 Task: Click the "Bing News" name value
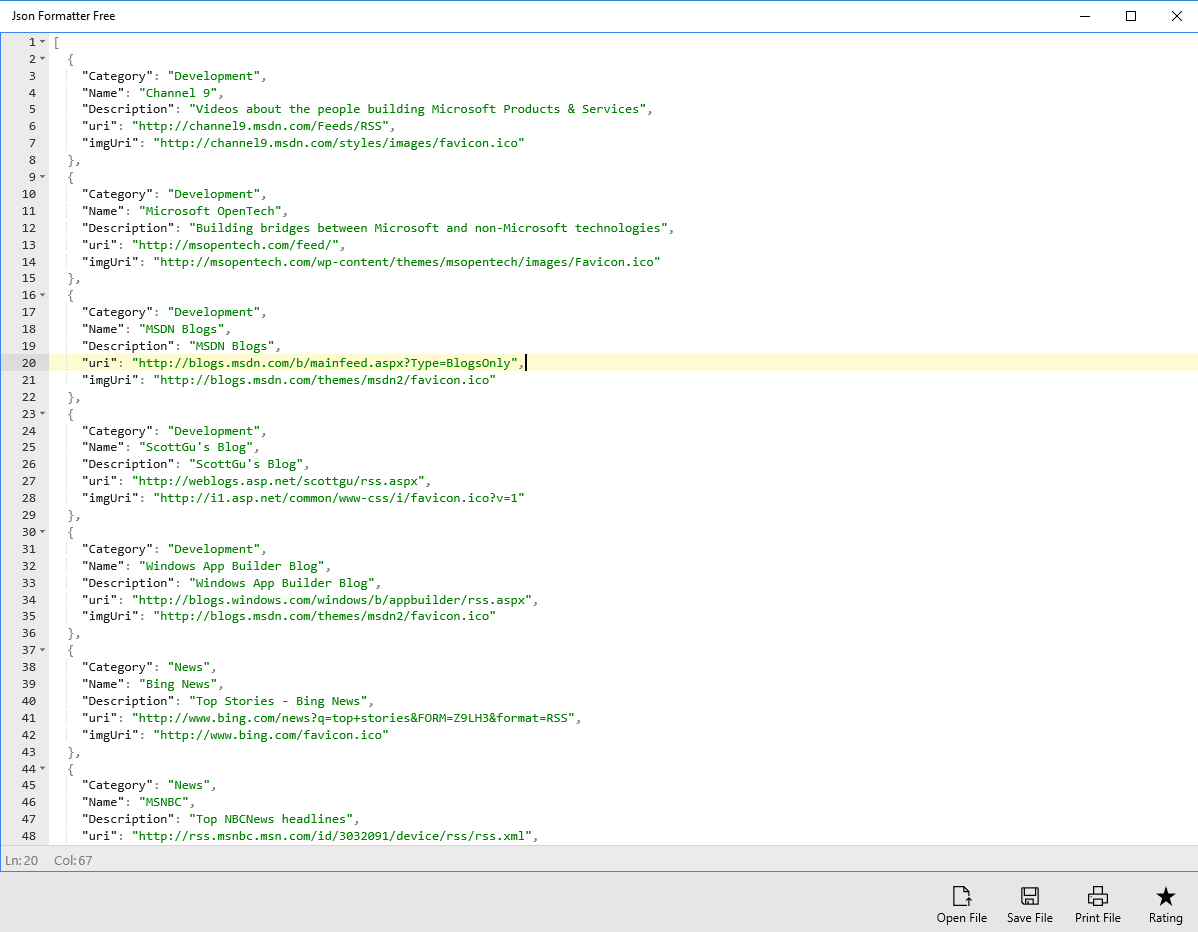click(x=178, y=684)
